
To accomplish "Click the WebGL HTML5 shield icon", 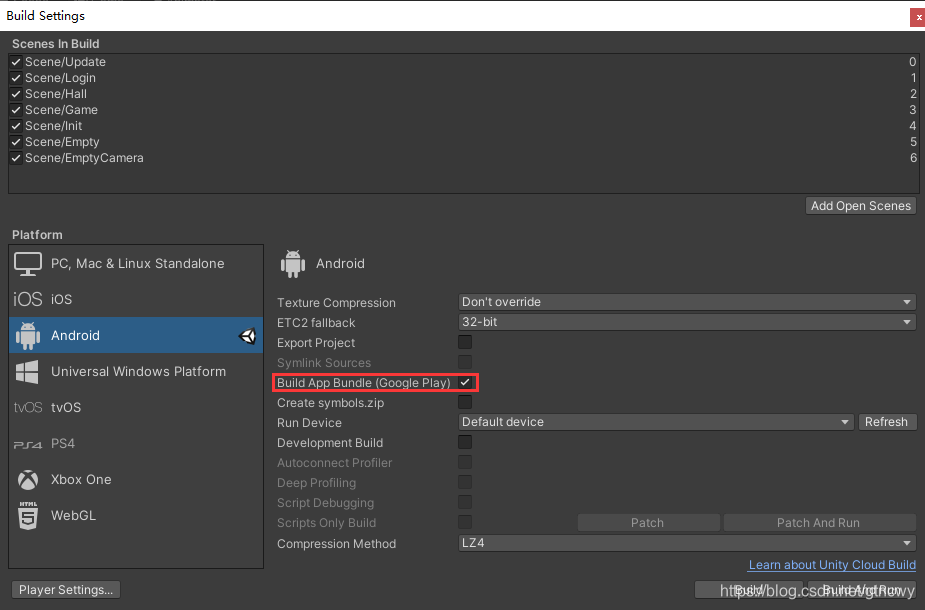I will [28, 516].
